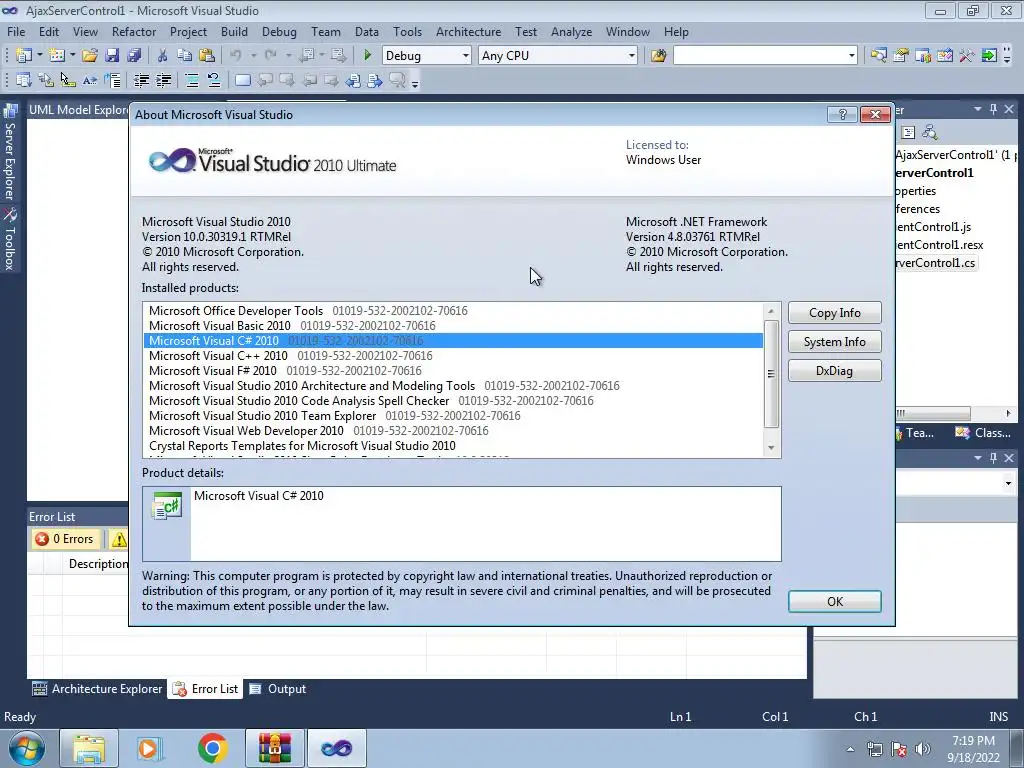Expand the New Project icon dropdown arrow

[x=39, y=56]
